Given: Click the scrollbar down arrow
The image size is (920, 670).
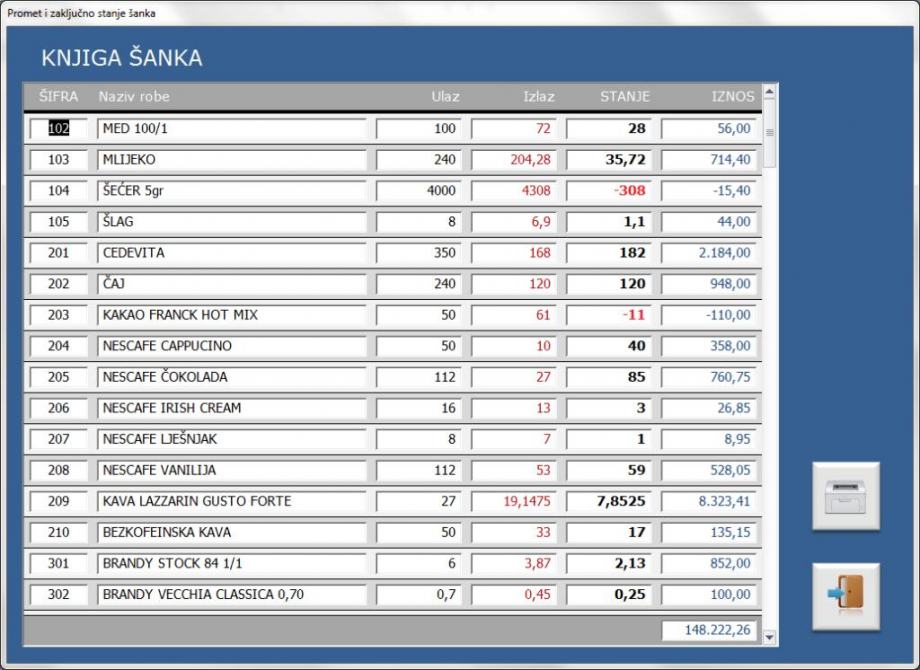Looking at the screenshot, I should coord(770,637).
